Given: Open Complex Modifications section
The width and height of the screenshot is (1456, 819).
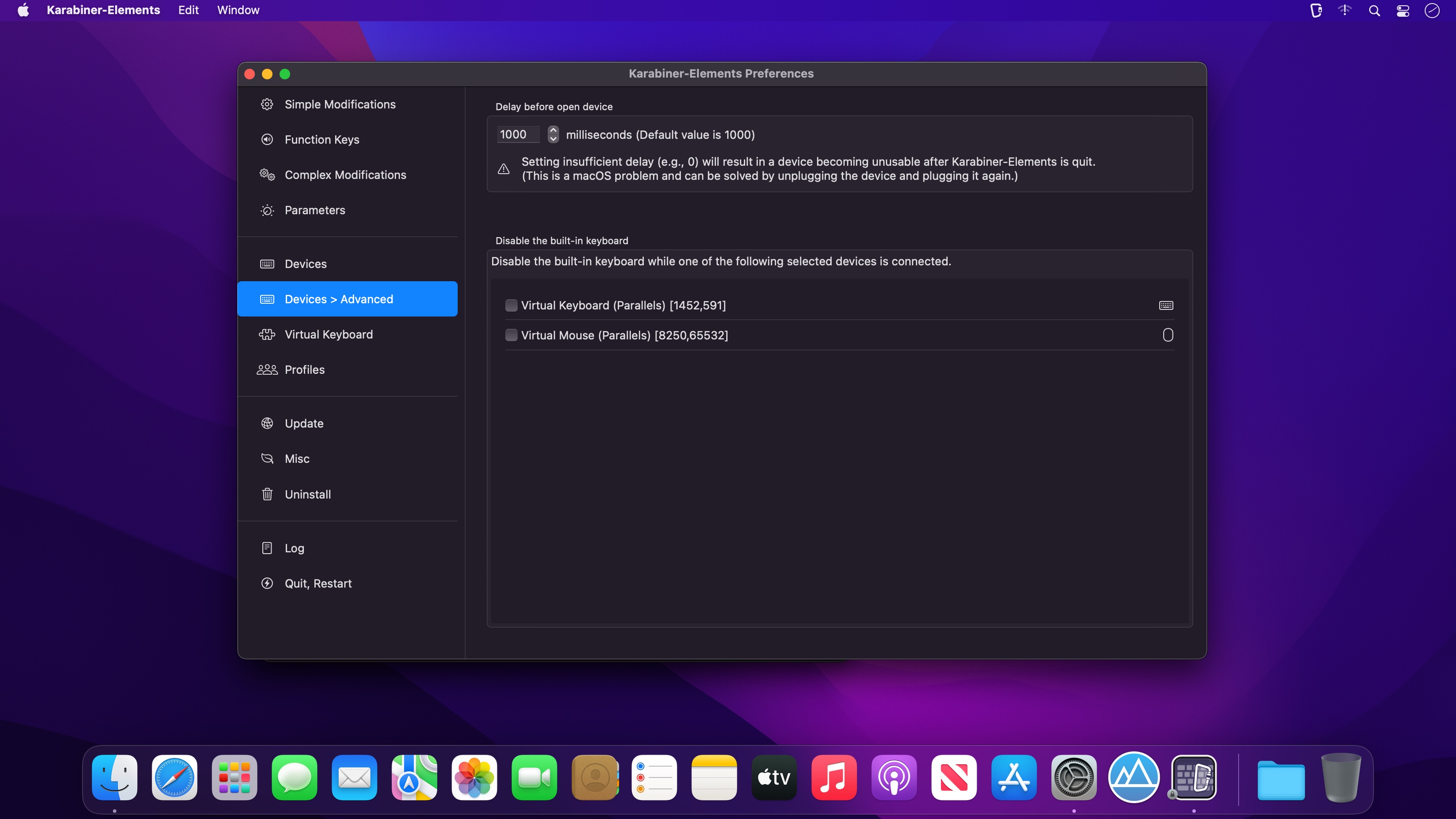Looking at the screenshot, I should pyautogui.click(x=347, y=175).
